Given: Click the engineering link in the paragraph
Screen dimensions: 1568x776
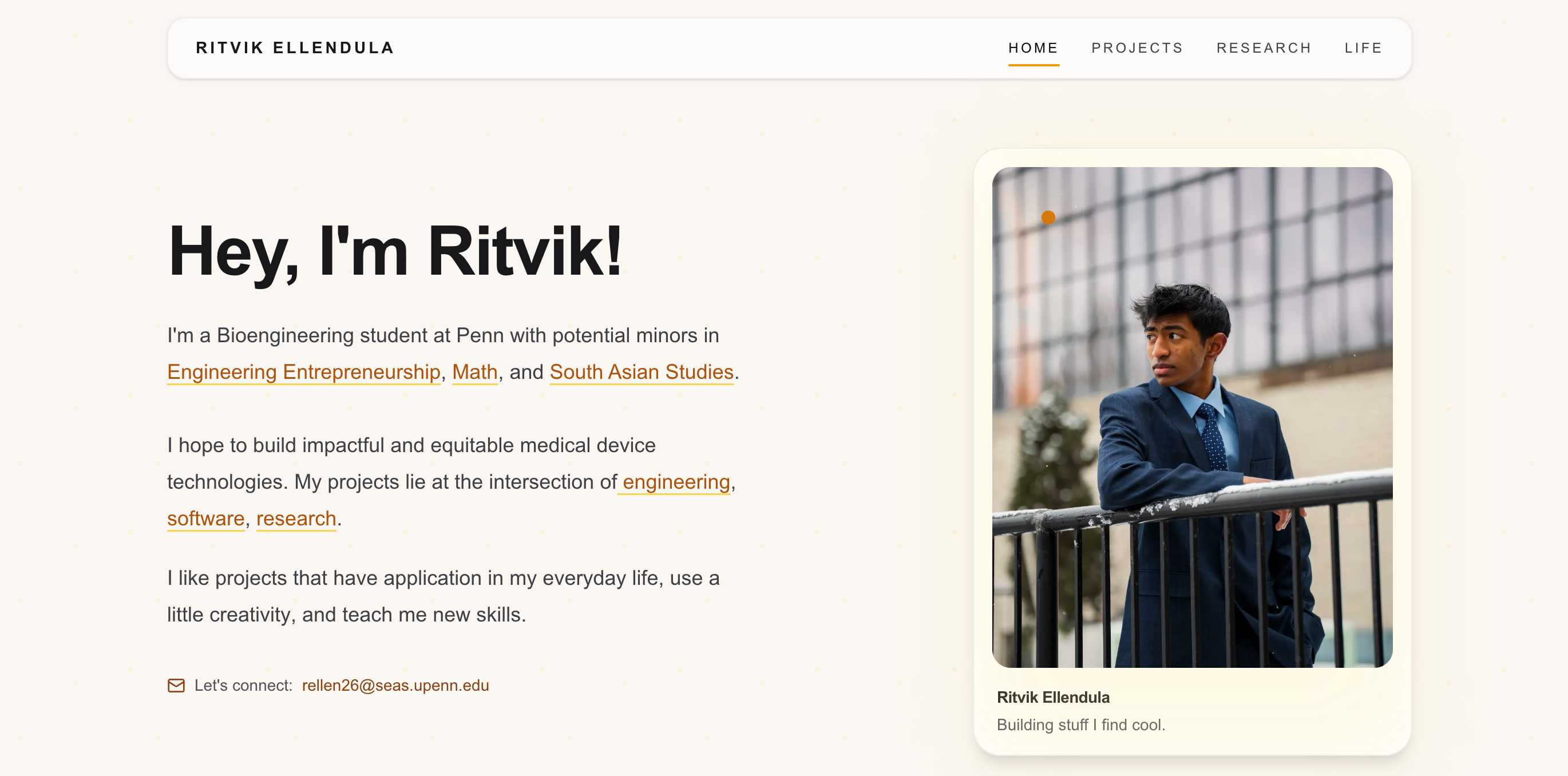Looking at the screenshot, I should click(x=676, y=482).
